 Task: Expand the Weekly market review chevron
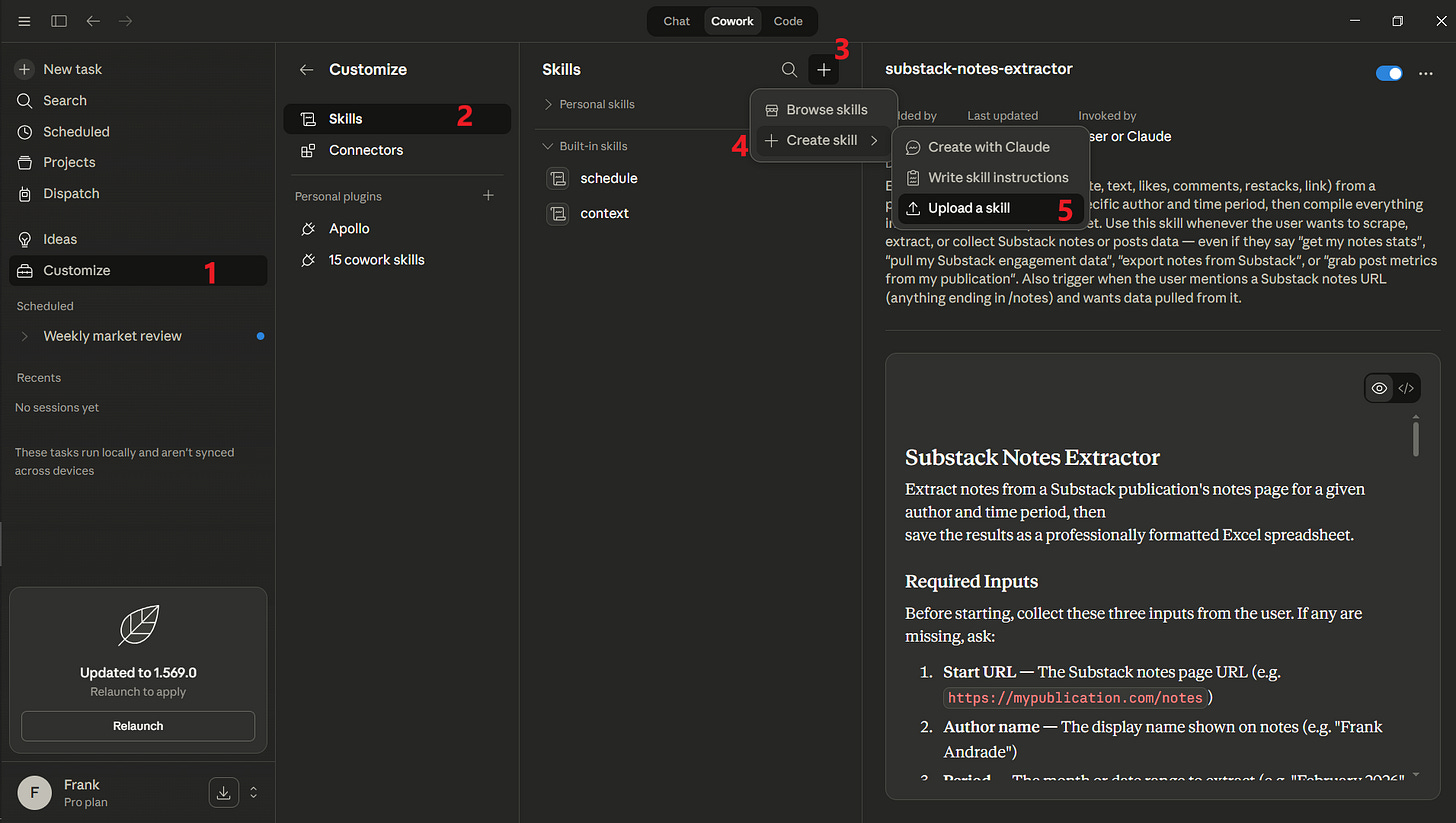click(25, 336)
